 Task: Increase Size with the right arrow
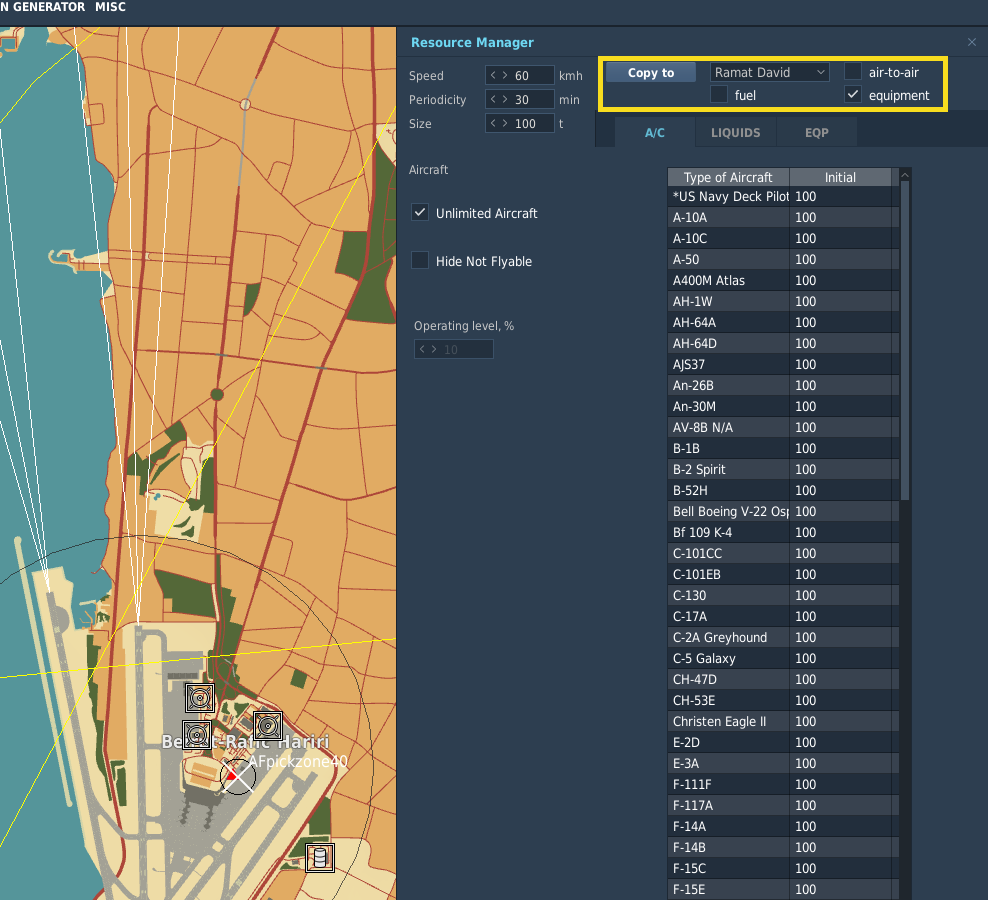(505, 123)
